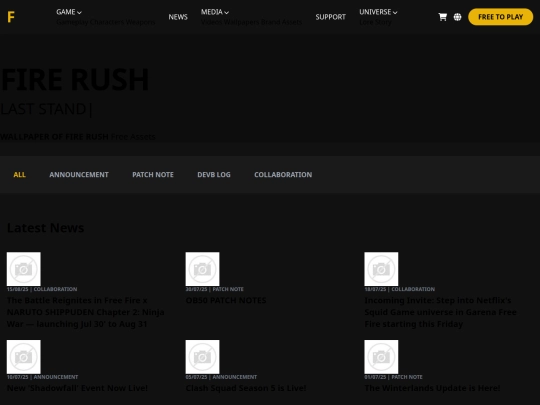Click the yellow F site logo
The image size is (540, 405).
(11, 17)
